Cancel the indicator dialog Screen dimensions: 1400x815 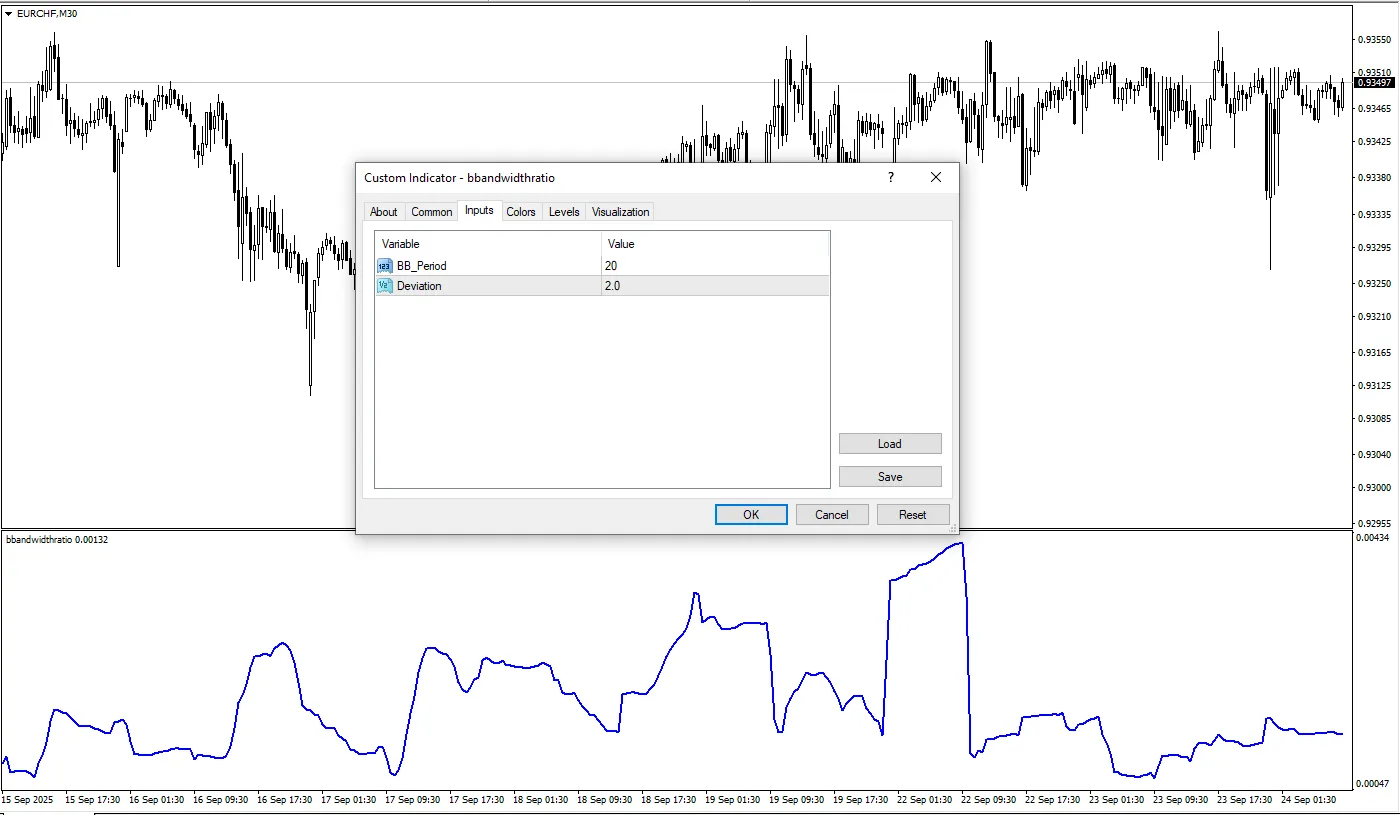832,515
